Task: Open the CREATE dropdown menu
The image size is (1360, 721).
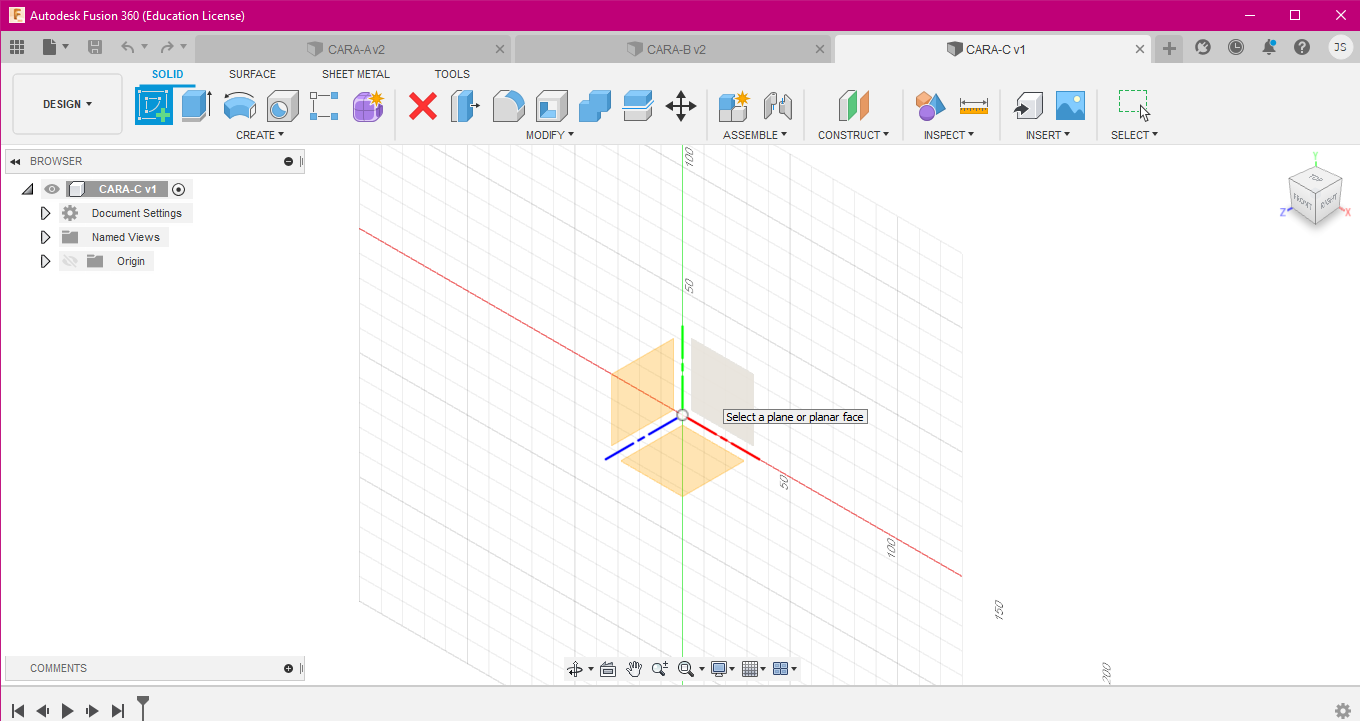Action: coord(260,135)
